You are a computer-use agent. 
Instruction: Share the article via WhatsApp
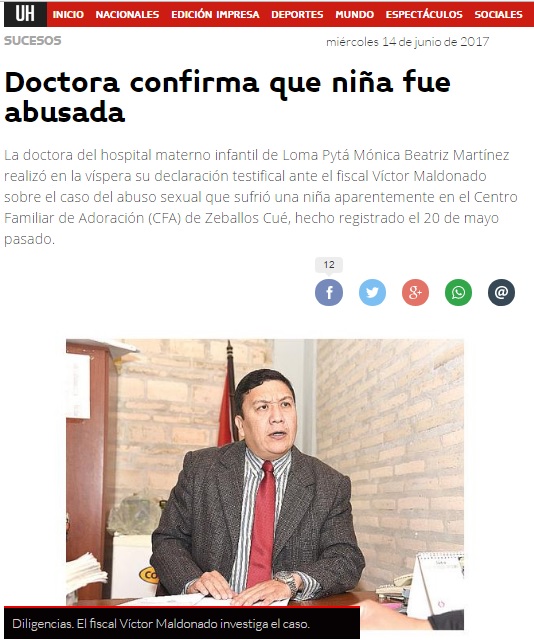[458, 292]
